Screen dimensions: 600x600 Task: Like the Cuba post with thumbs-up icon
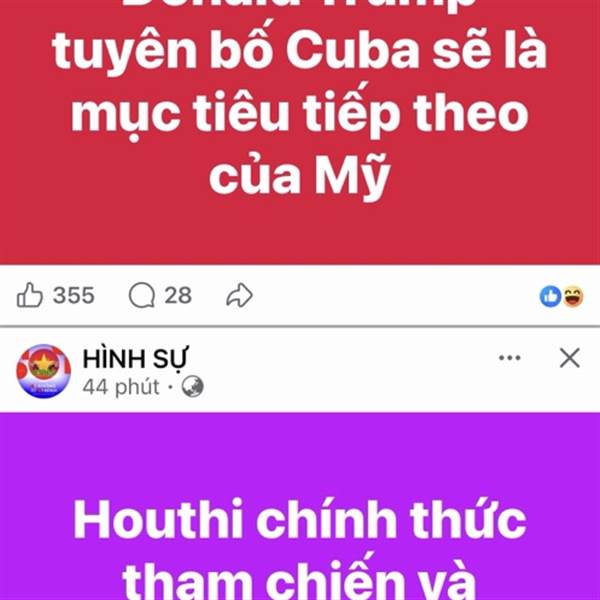pos(29,295)
